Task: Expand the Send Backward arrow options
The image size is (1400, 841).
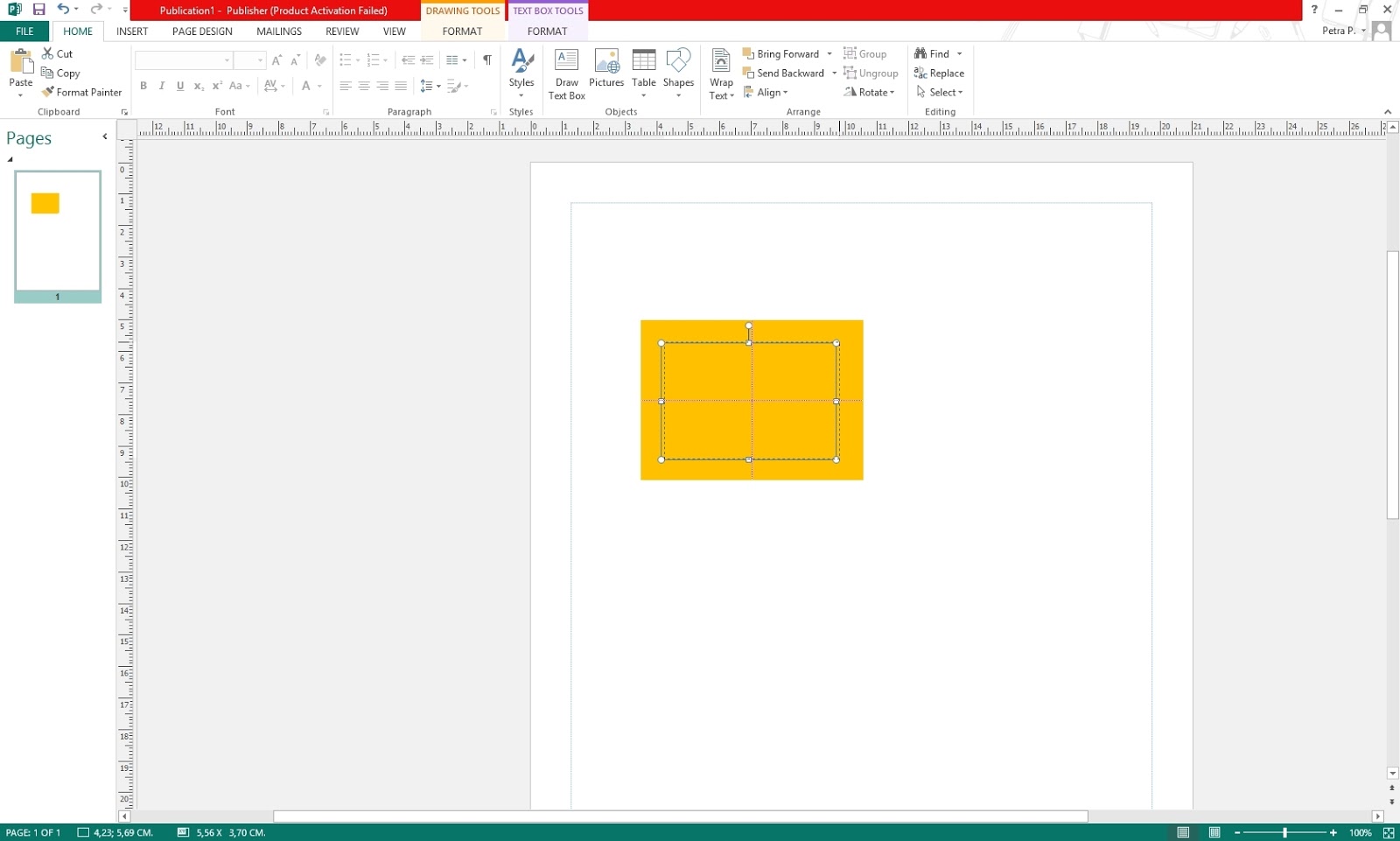Action: [834, 73]
